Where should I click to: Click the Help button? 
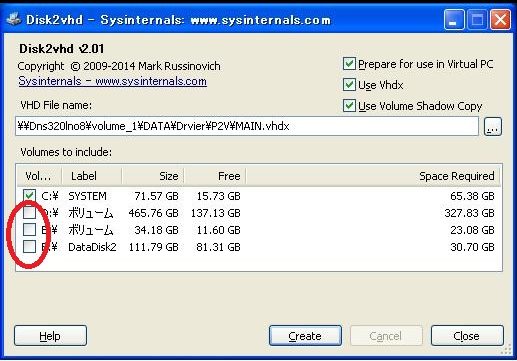(50, 336)
